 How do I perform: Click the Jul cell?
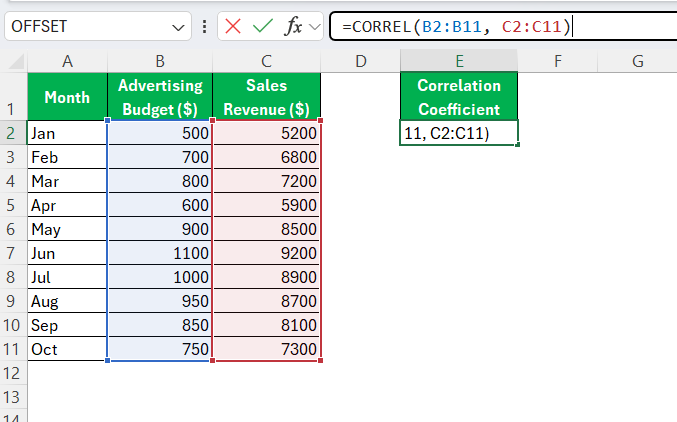pos(67,277)
